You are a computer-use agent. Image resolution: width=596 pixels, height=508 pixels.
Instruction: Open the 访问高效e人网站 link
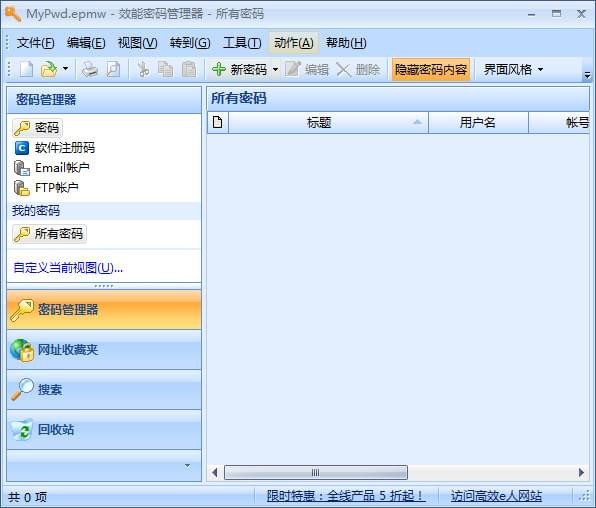(496, 496)
